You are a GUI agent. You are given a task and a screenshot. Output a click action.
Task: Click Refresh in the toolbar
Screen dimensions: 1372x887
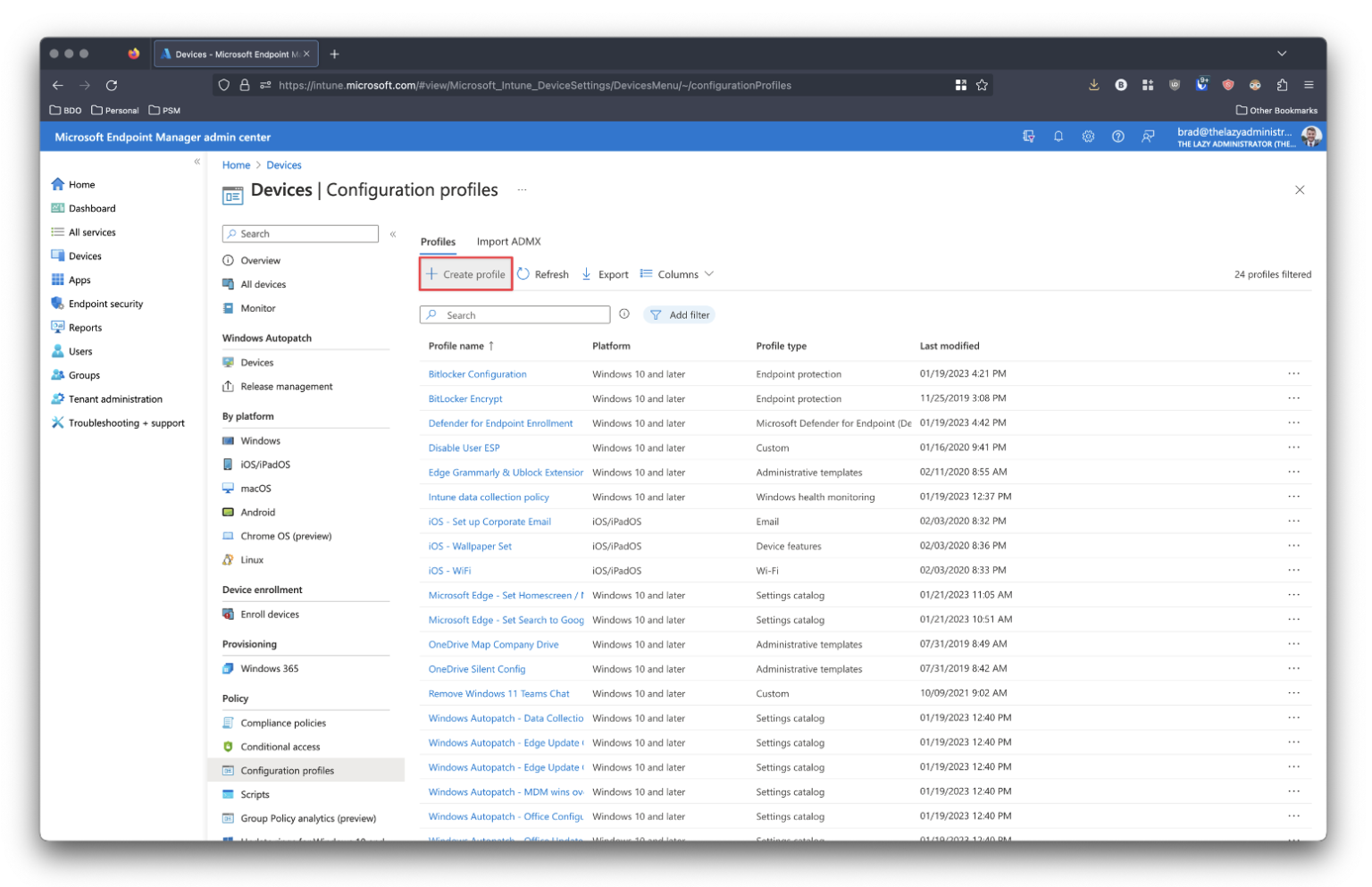(x=543, y=275)
